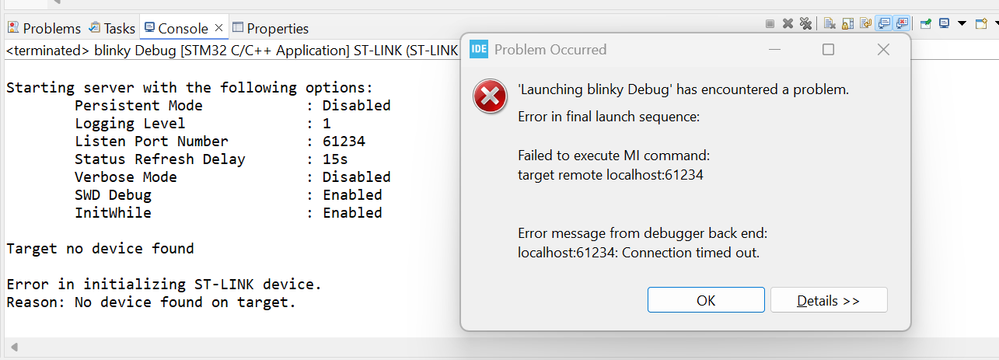Open the new console view dropdown arrow

tap(995, 24)
